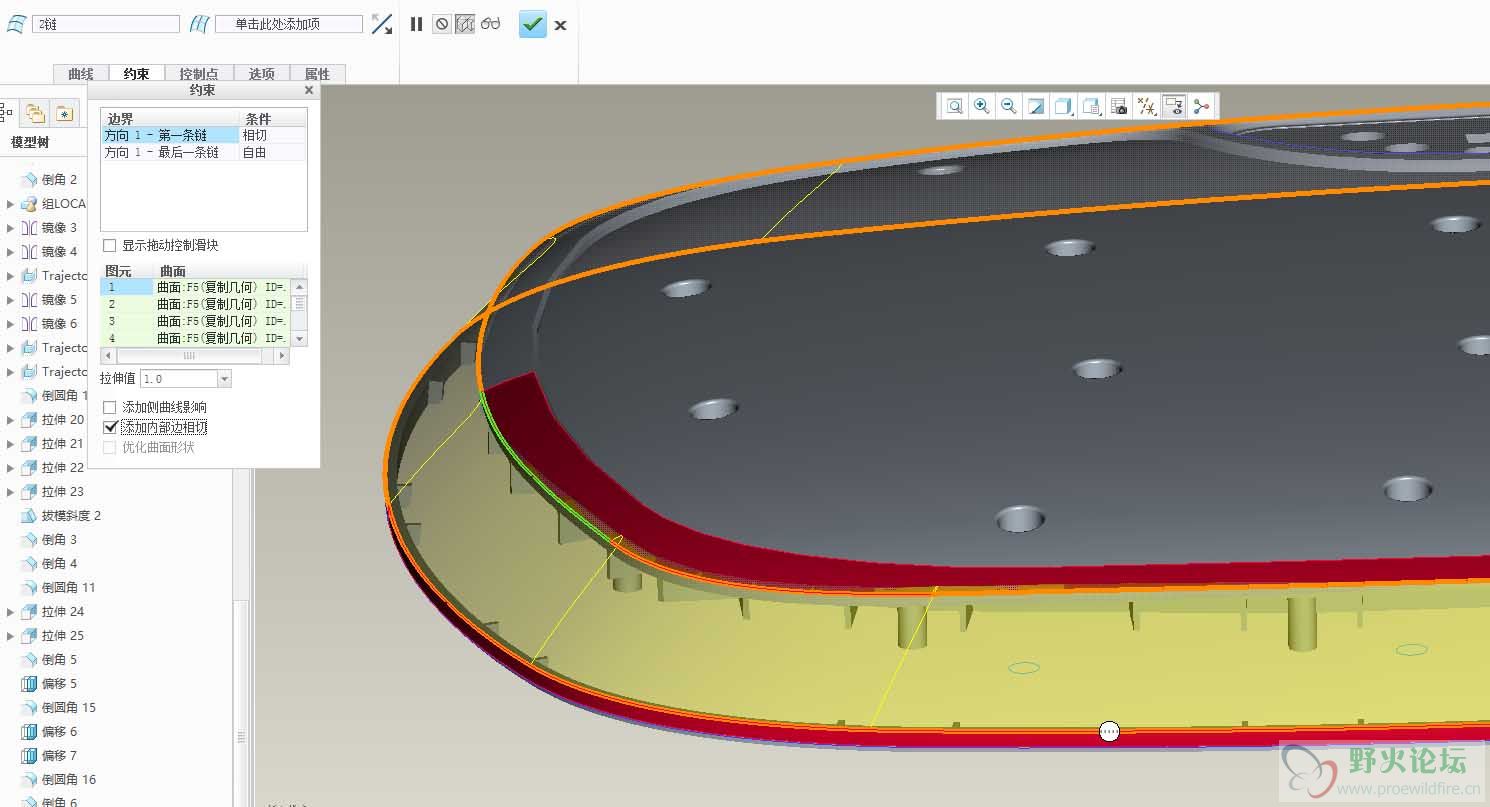Toggle the spin center icon
The height and width of the screenshot is (807, 1490).
tap(1201, 106)
